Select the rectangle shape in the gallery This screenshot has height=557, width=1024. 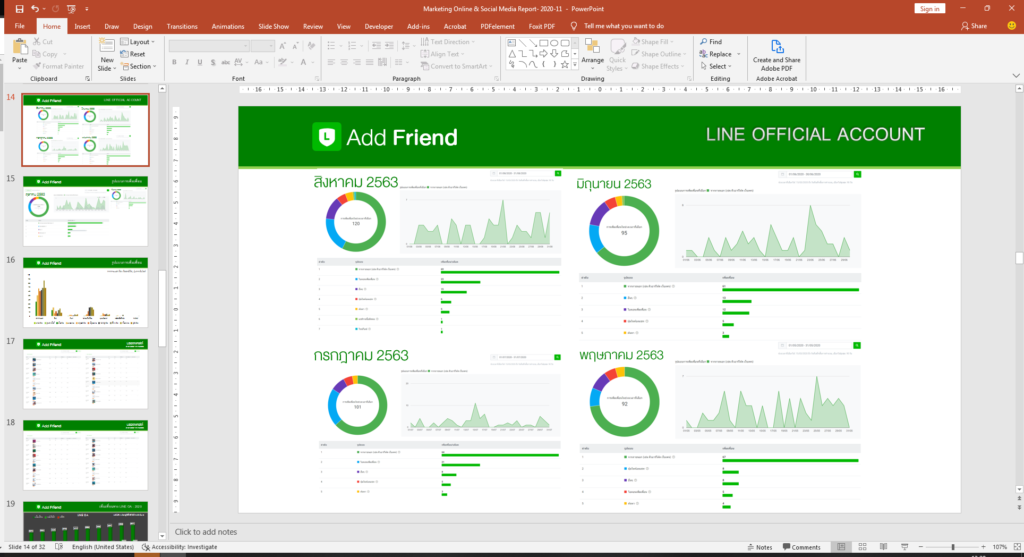pyautogui.click(x=543, y=43)
